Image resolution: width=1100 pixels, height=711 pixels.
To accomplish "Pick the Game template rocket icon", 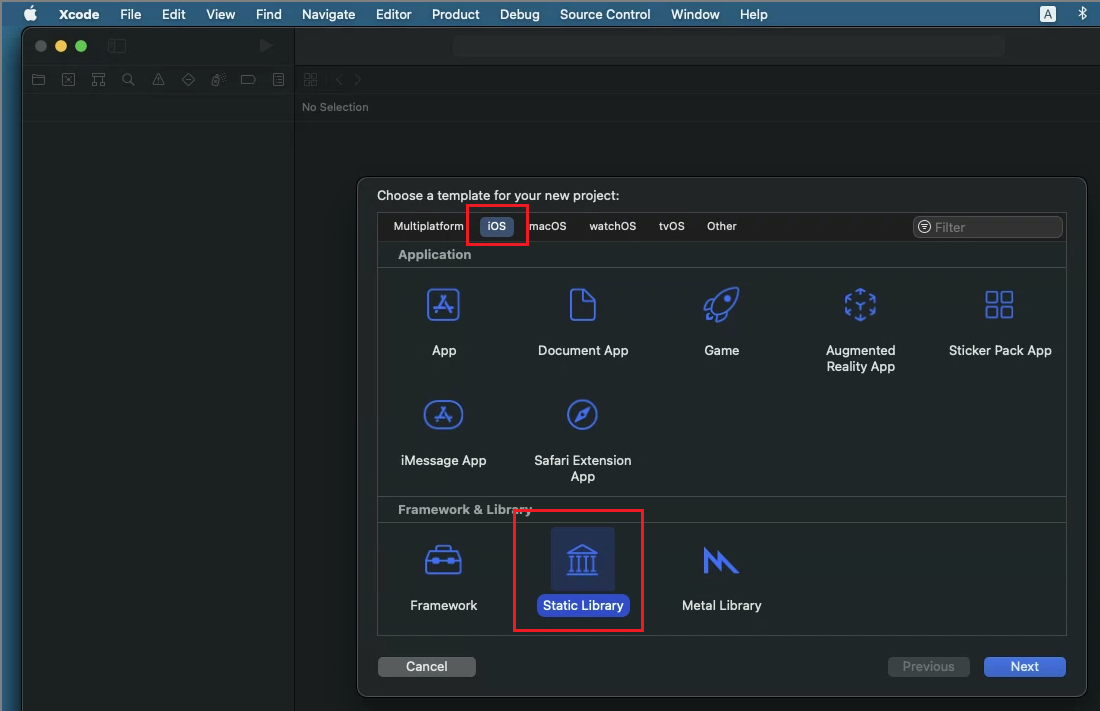I will coord(721,305).
